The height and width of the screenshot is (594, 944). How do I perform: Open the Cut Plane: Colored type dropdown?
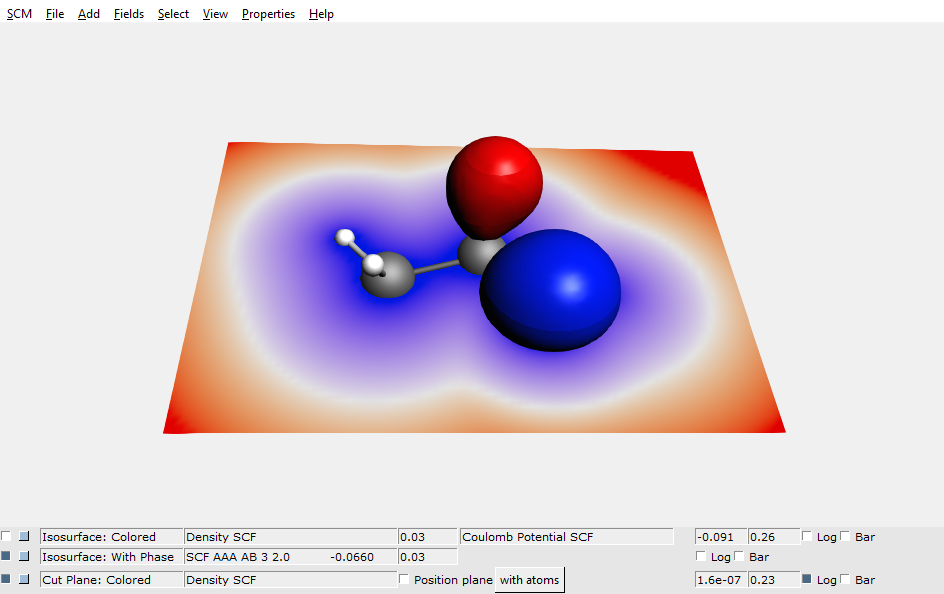point(111,580)
